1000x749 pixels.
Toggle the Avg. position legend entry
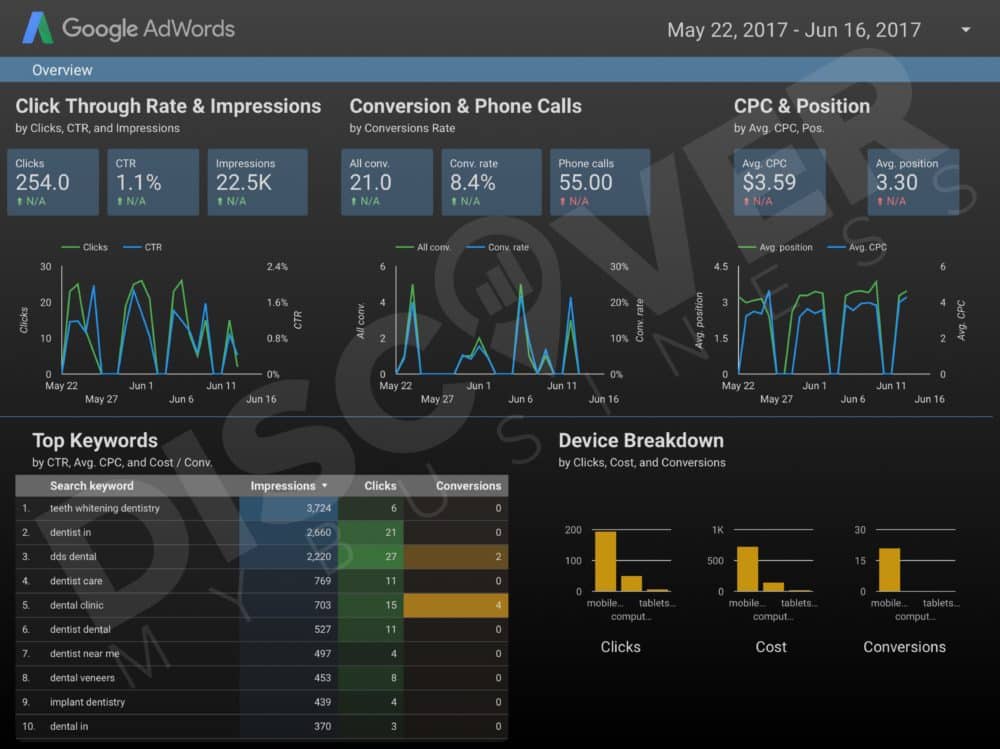[x=775, y=248]
